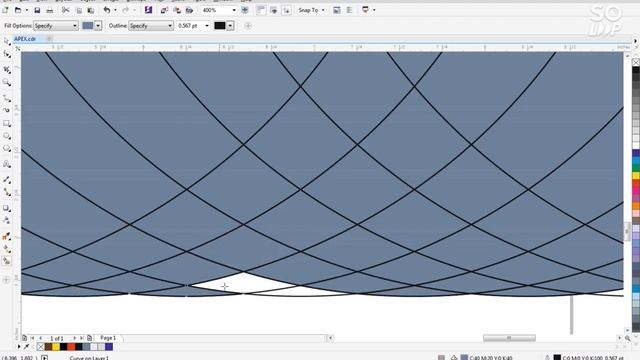Viewport: 640px width, 360px height.
Task: Toggle Show guidelines icon
Action: click(x=287, y=10)
